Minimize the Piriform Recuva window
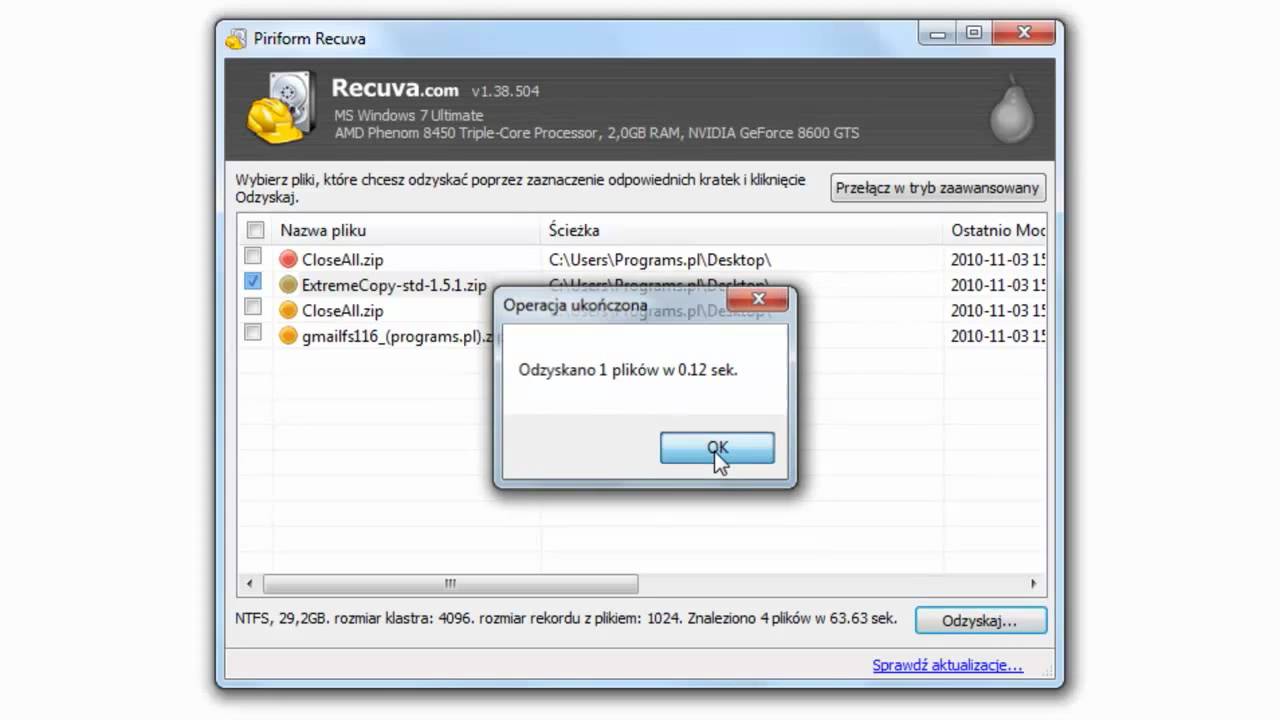1280x720 pixels. [x=939, y=34]
